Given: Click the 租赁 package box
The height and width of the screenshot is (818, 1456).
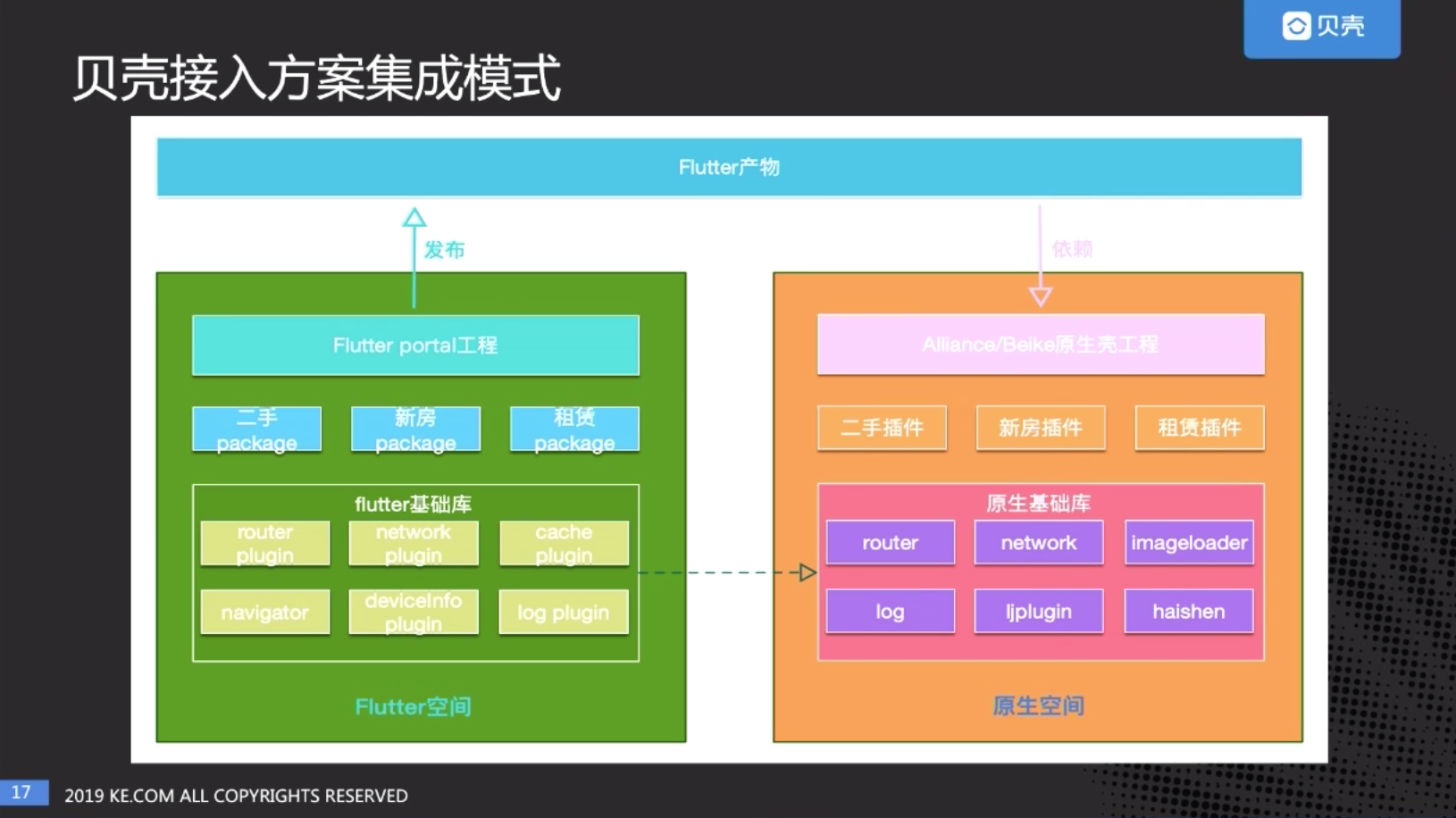Looking at the screenshot, I should click(x=574, y=430).
